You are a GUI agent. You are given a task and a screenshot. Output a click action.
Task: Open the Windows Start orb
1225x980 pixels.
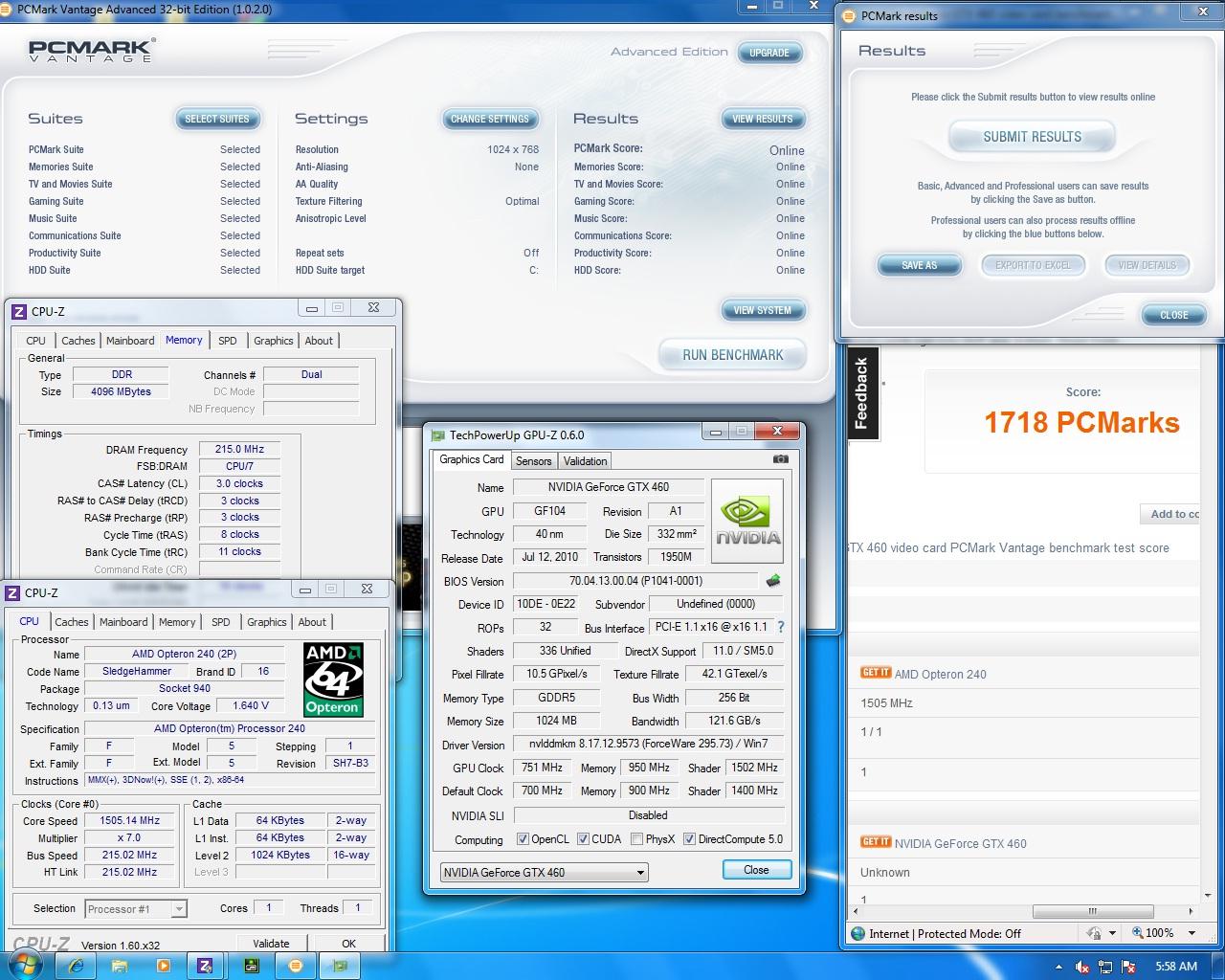[x=26, y=964]
